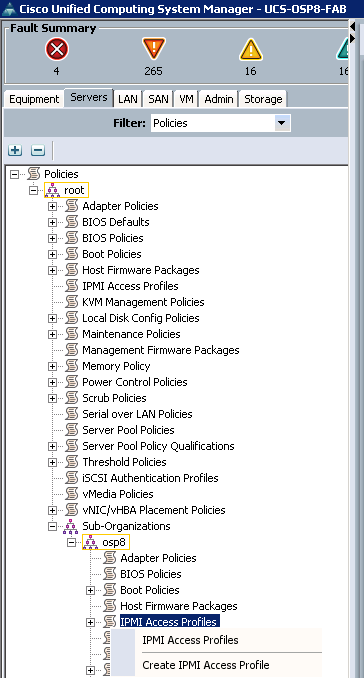Choose Create IPMI Access Profile menu entry
364x678 pixels.
tap(206, 665)
